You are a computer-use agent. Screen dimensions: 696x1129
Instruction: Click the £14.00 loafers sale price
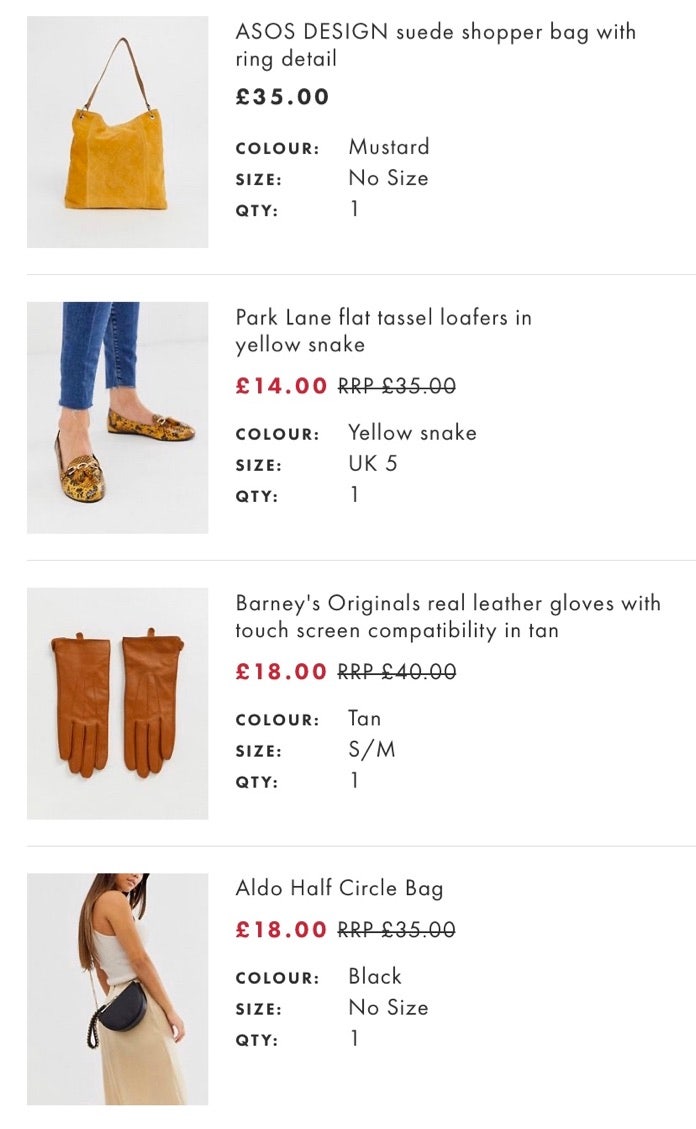[281, 386]
